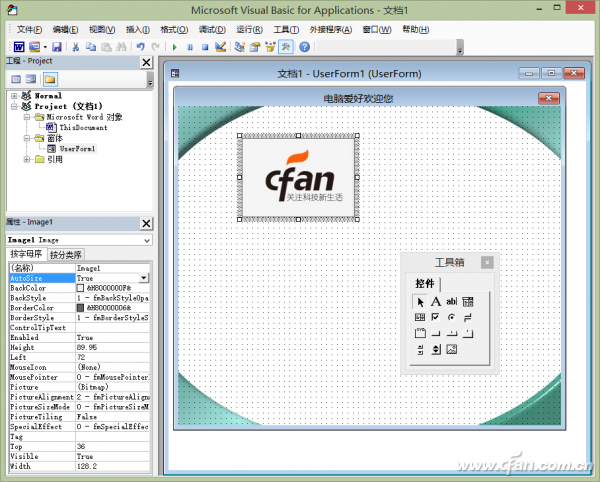Open the Image1 Image object dropdown
600x482 pixels.
pyautogui.click(x=147, y=240)
